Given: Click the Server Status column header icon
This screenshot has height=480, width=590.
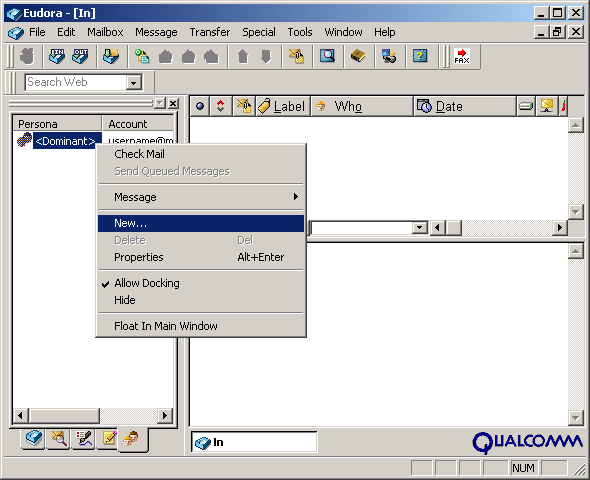Looking at the screenshot, I should point(547,106).
